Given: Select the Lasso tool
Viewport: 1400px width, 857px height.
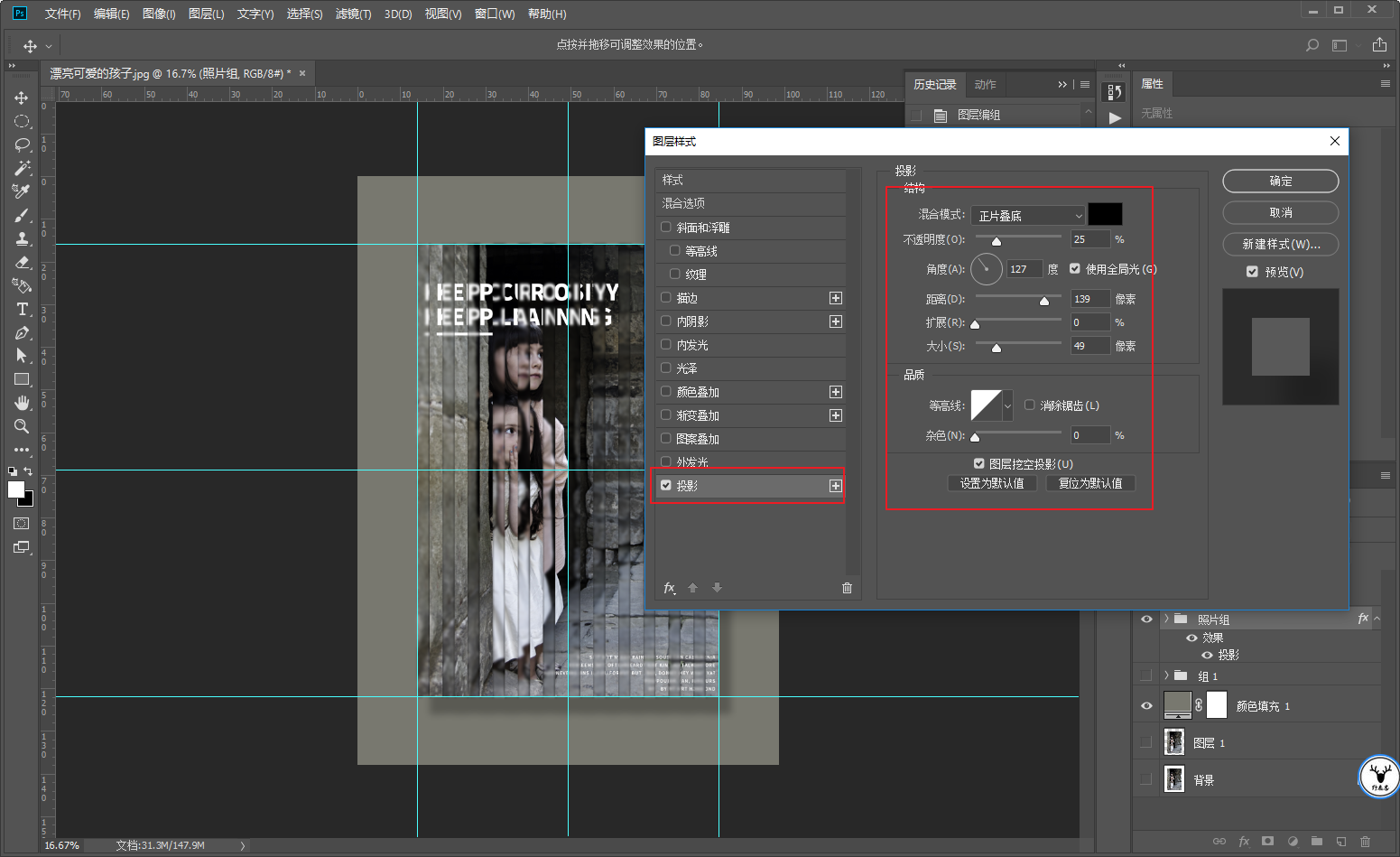Looking at the screenshot, I should (x=22, y=144).
